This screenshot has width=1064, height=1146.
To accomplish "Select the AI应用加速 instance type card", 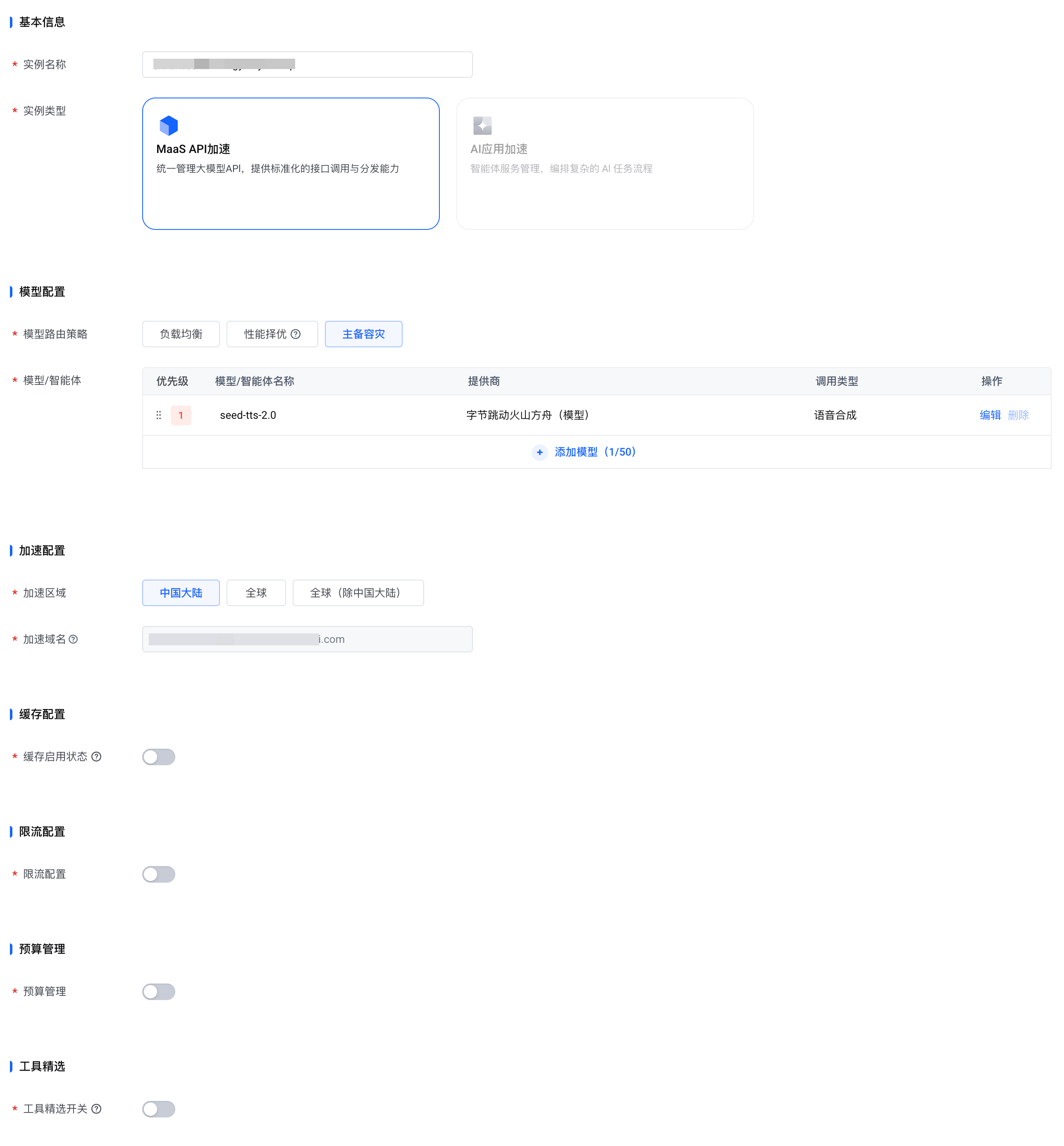I will (x=604, y=164).
